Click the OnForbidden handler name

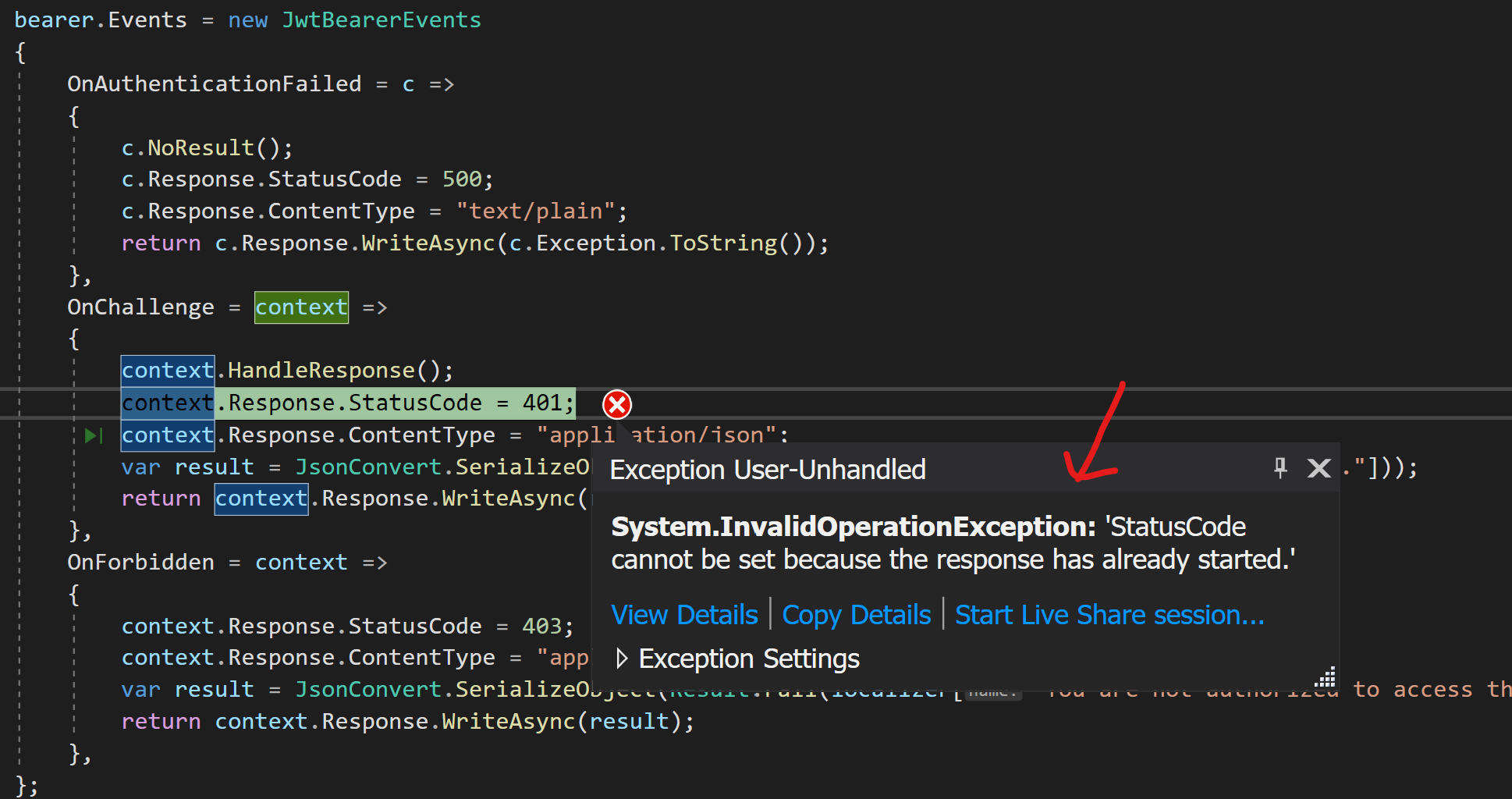point(140,562)
